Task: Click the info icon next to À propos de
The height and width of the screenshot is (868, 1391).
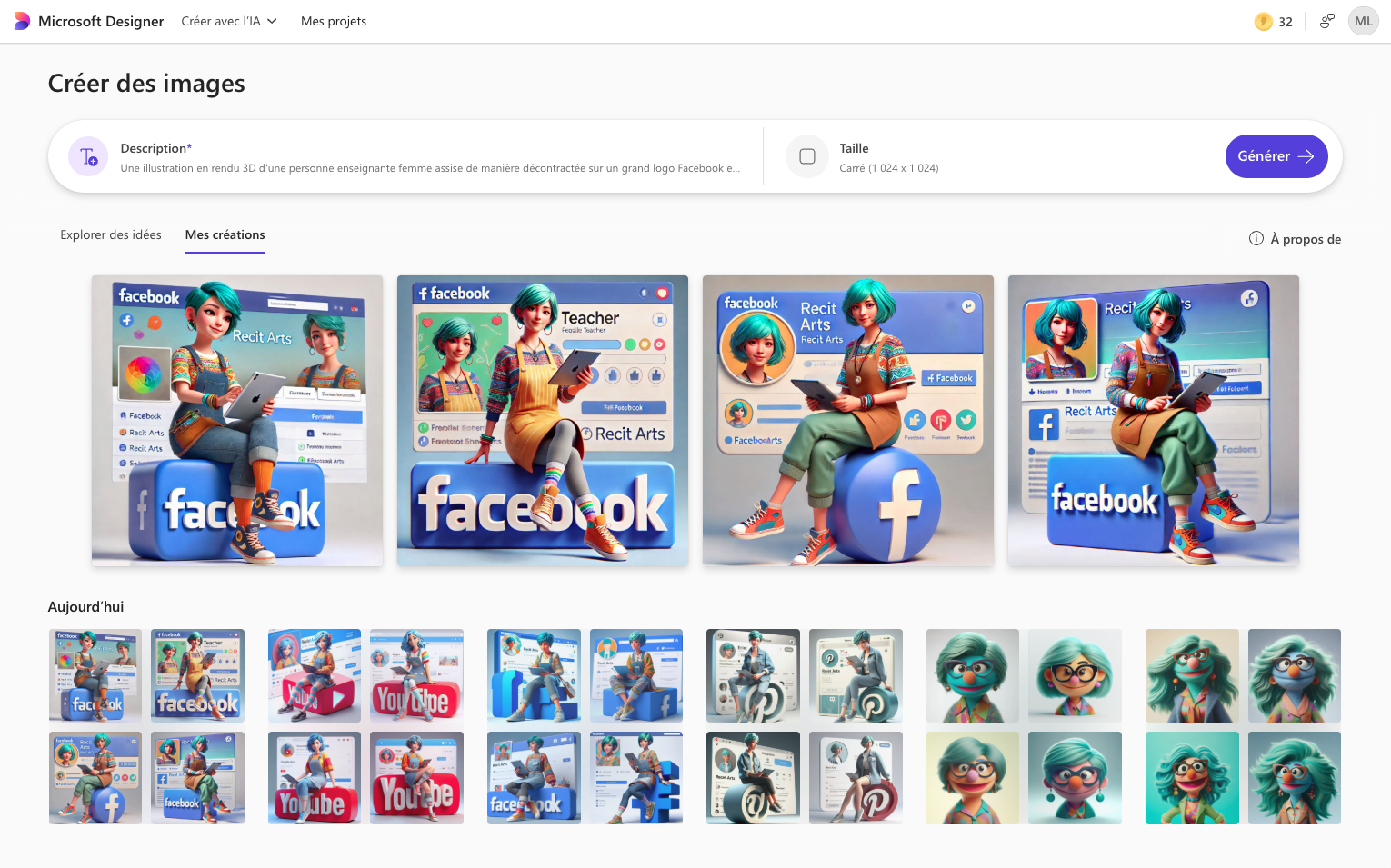Action: [1256, 238]
